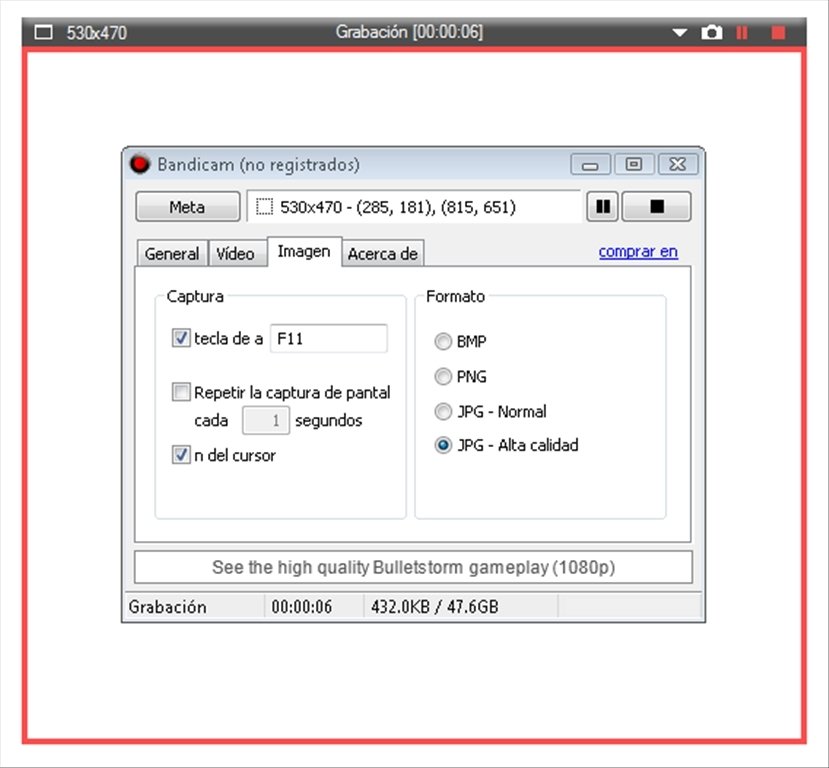Choose JPG - Alta calidad format
This screenshot has width=829, height=768.
[443, 445]
